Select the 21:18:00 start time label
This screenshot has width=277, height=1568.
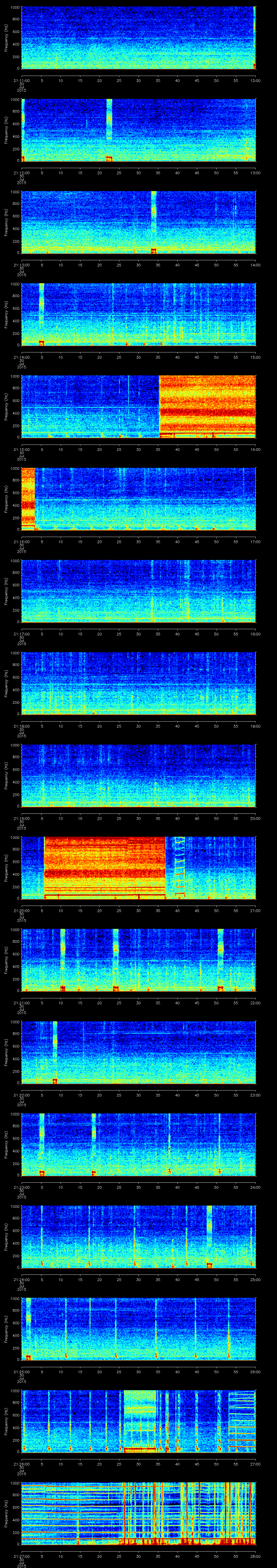pyautogui.click(x=21, y=726)
